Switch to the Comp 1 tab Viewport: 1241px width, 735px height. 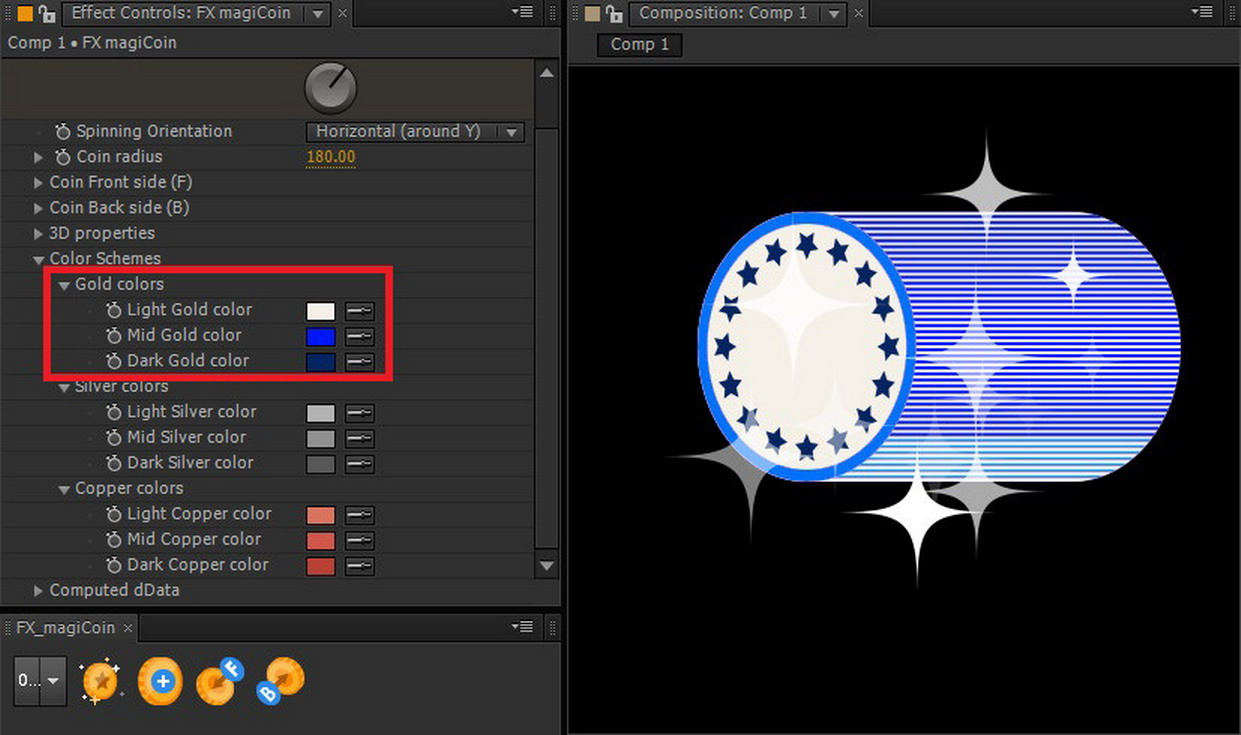click(x=638, y=44)
